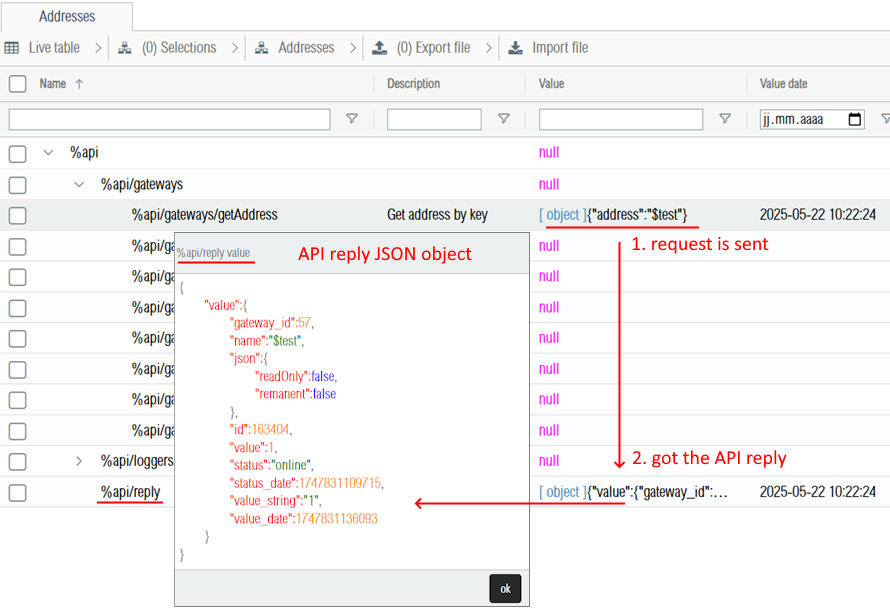Open the calendar picker in Value date filter

coord(854,119)
